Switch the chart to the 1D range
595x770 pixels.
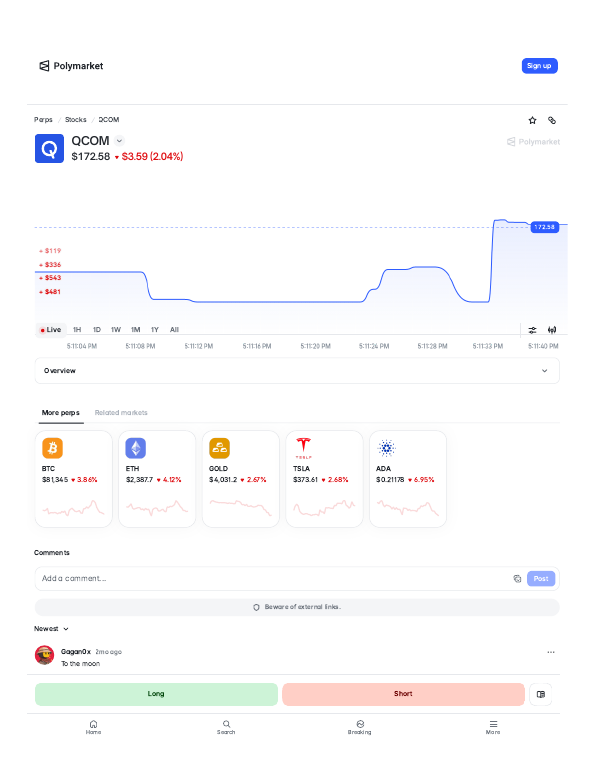pyautogui.click(x=97, y=330)
